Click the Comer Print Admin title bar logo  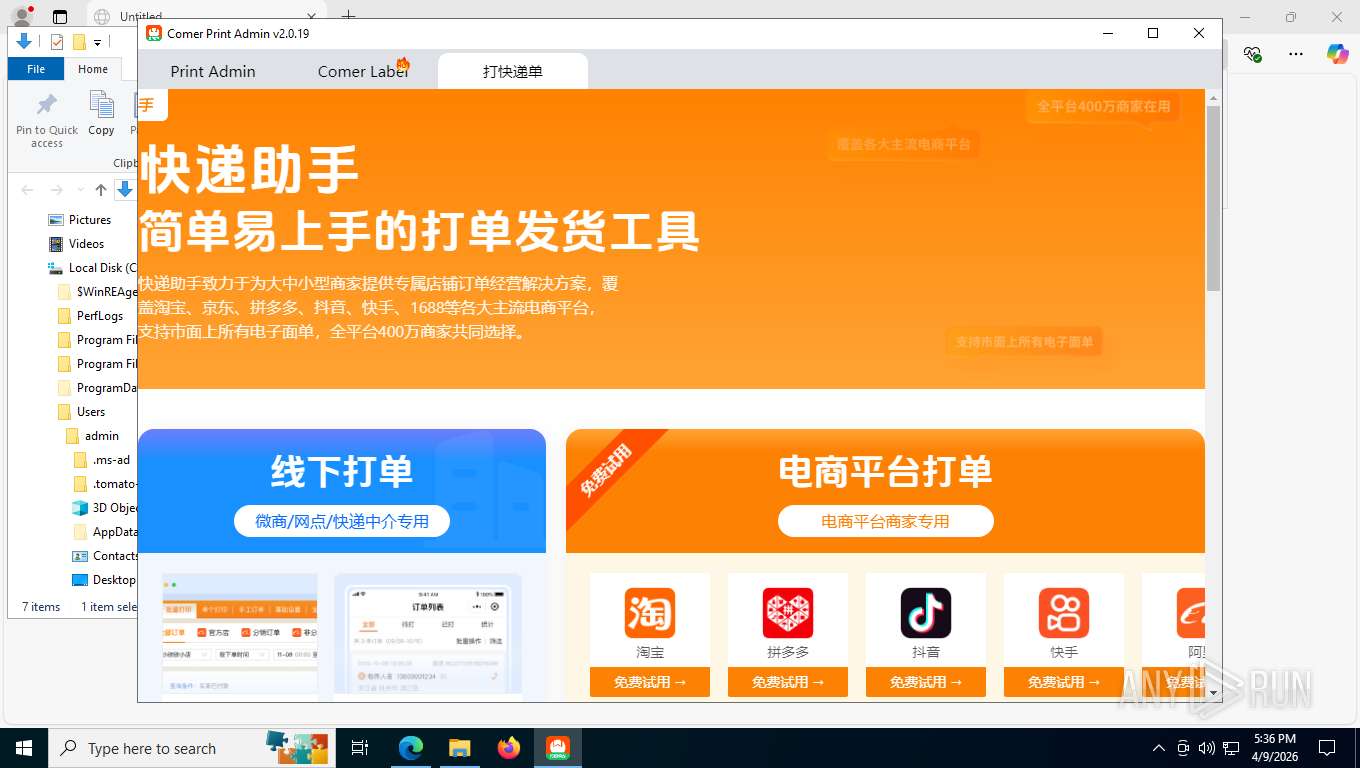coord(154,33)
